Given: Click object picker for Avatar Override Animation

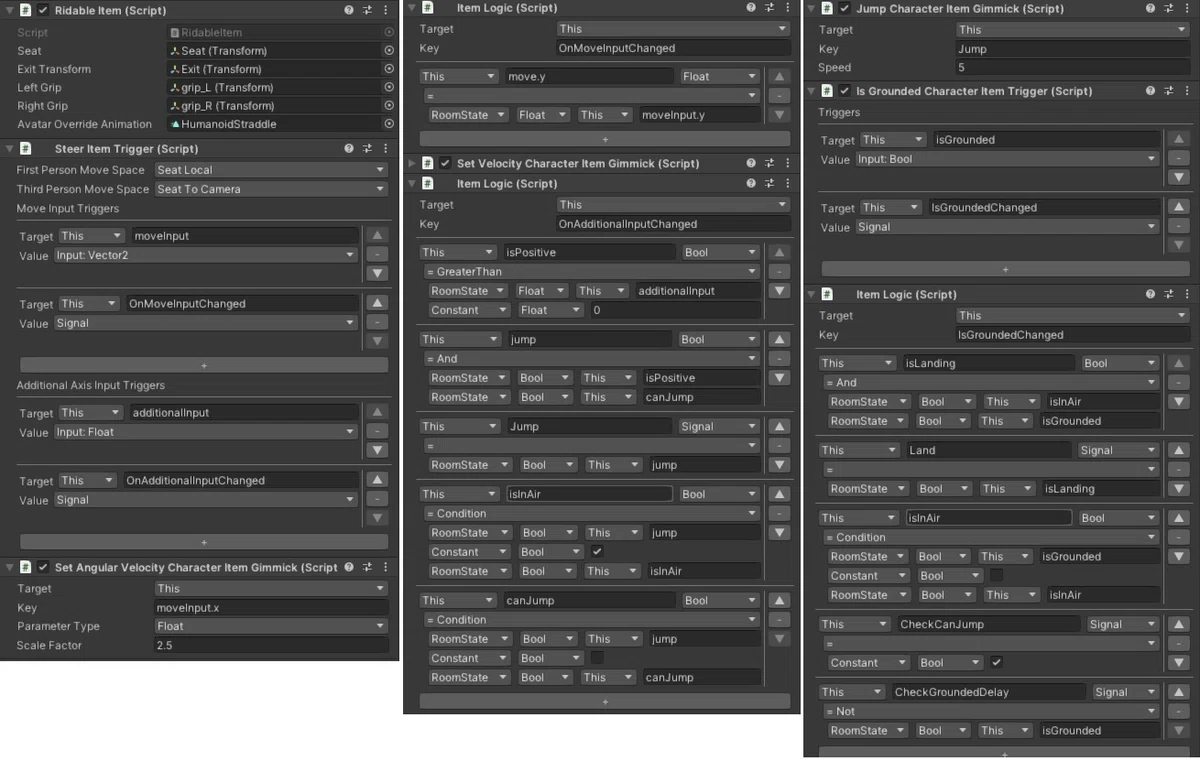Looking at the screenshot, I should pyautogui.click(x=389, y=124).
